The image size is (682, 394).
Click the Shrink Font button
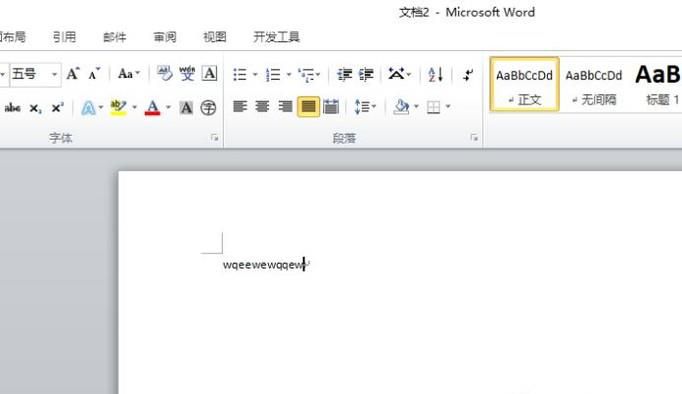point(94,74)
